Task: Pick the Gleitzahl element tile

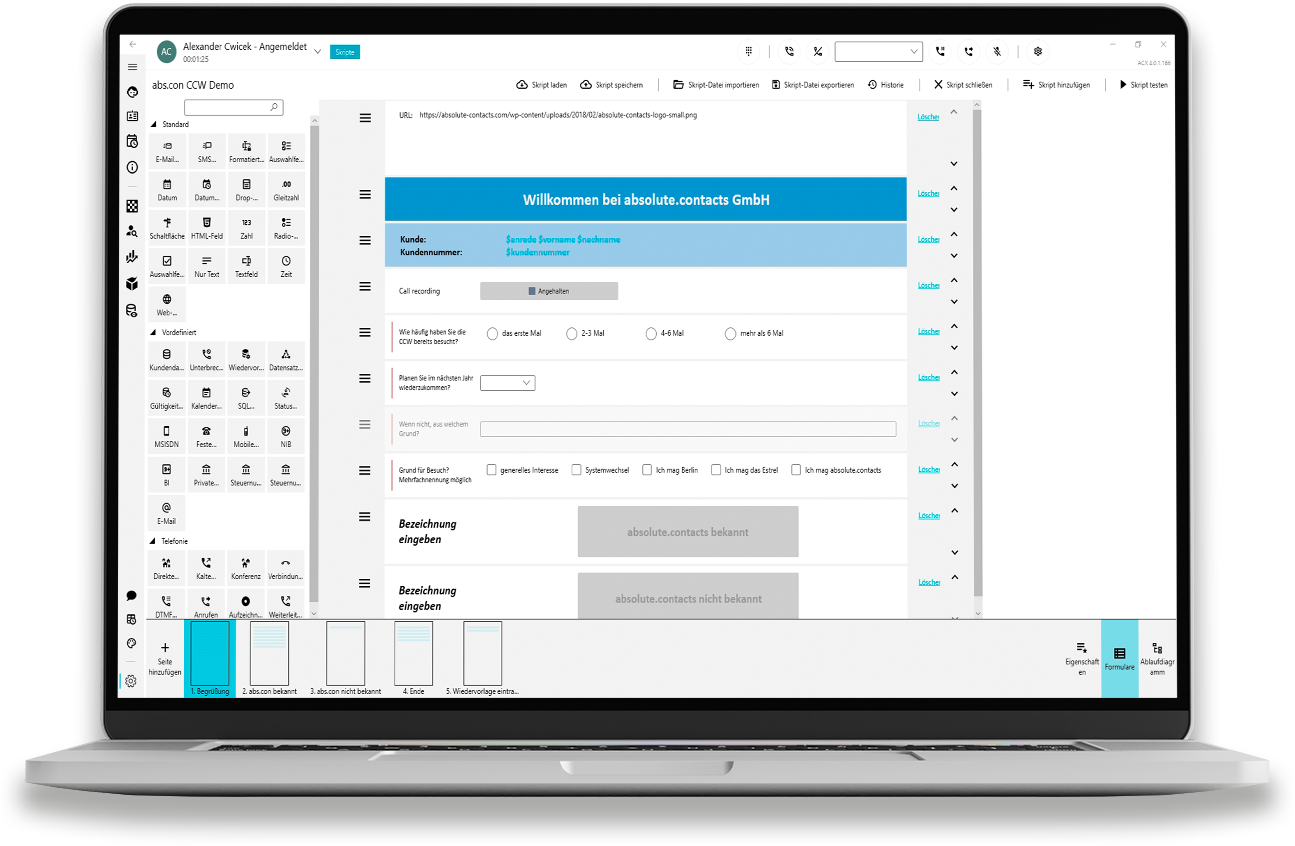Action: pos(286,190)
